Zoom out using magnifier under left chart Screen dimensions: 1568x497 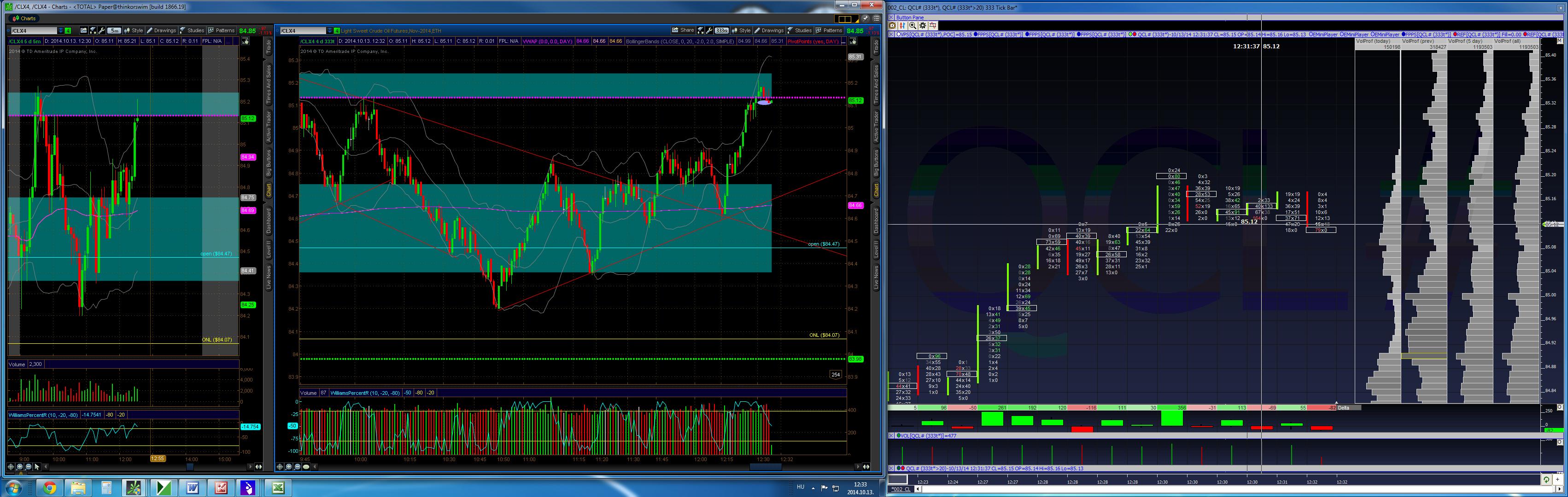click(28, 467)
